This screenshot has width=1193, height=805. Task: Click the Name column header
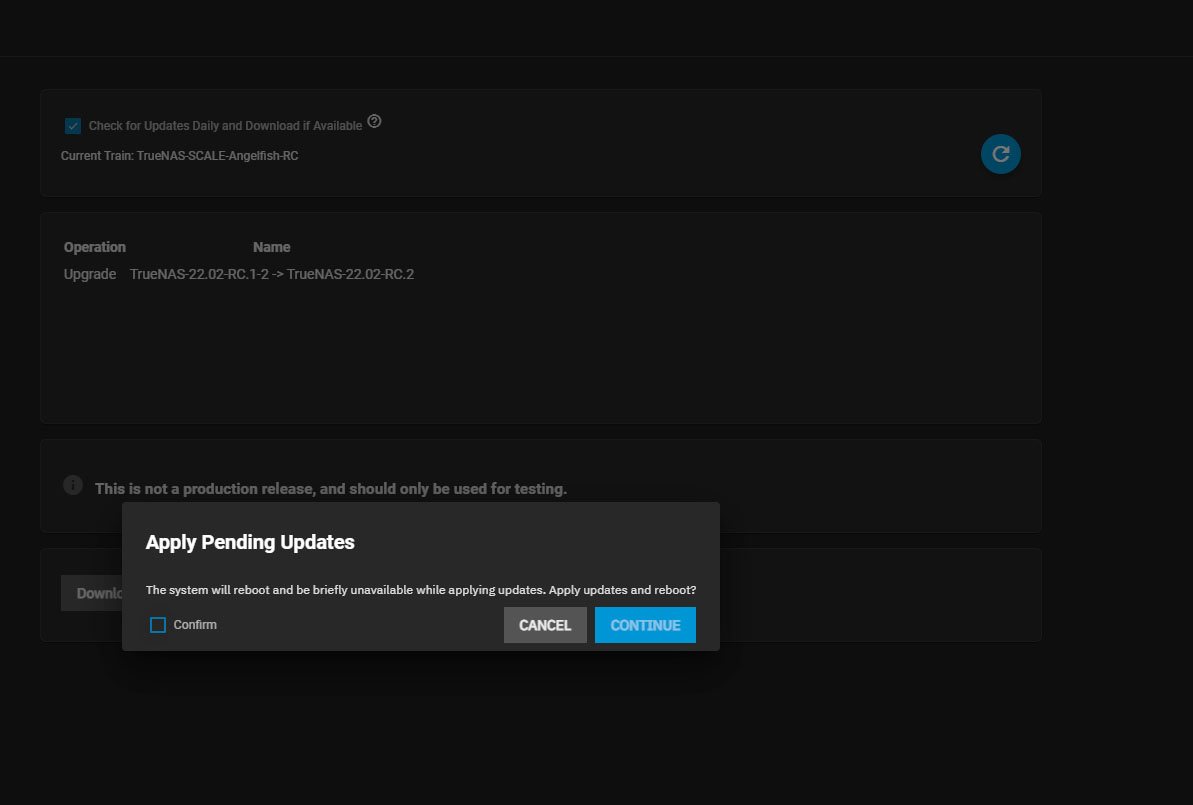point(271,247)
